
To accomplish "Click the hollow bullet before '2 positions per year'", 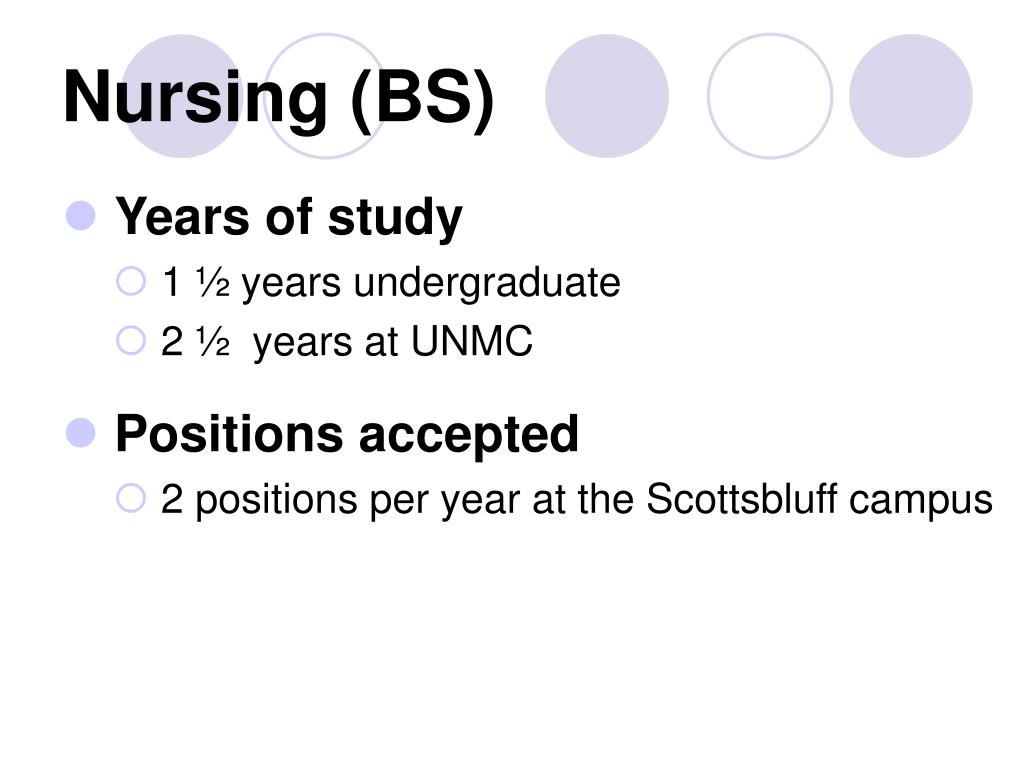I will point(131,498).
